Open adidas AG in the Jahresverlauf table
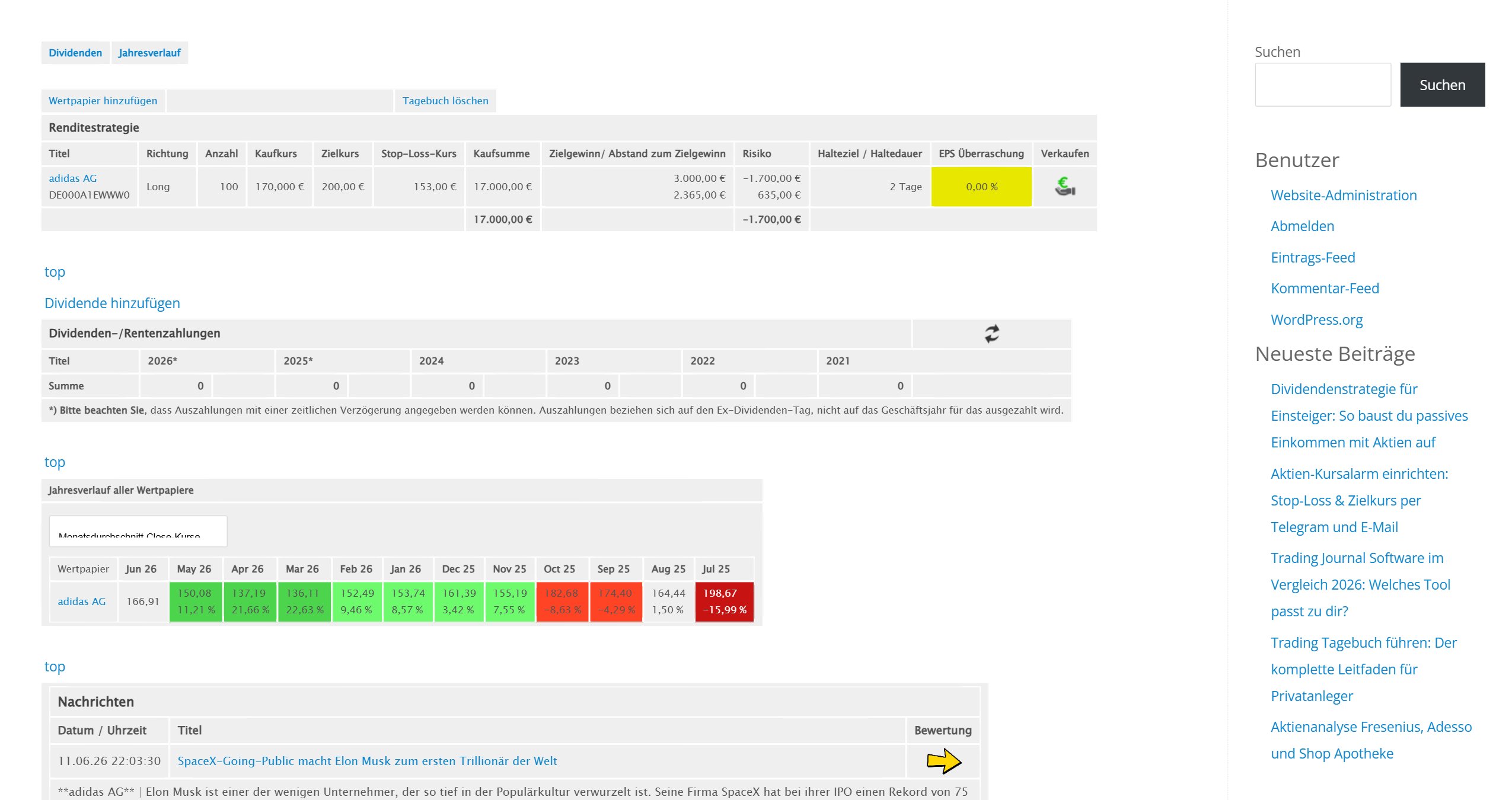Screen dimensions: 1512x800 [82, 601]
